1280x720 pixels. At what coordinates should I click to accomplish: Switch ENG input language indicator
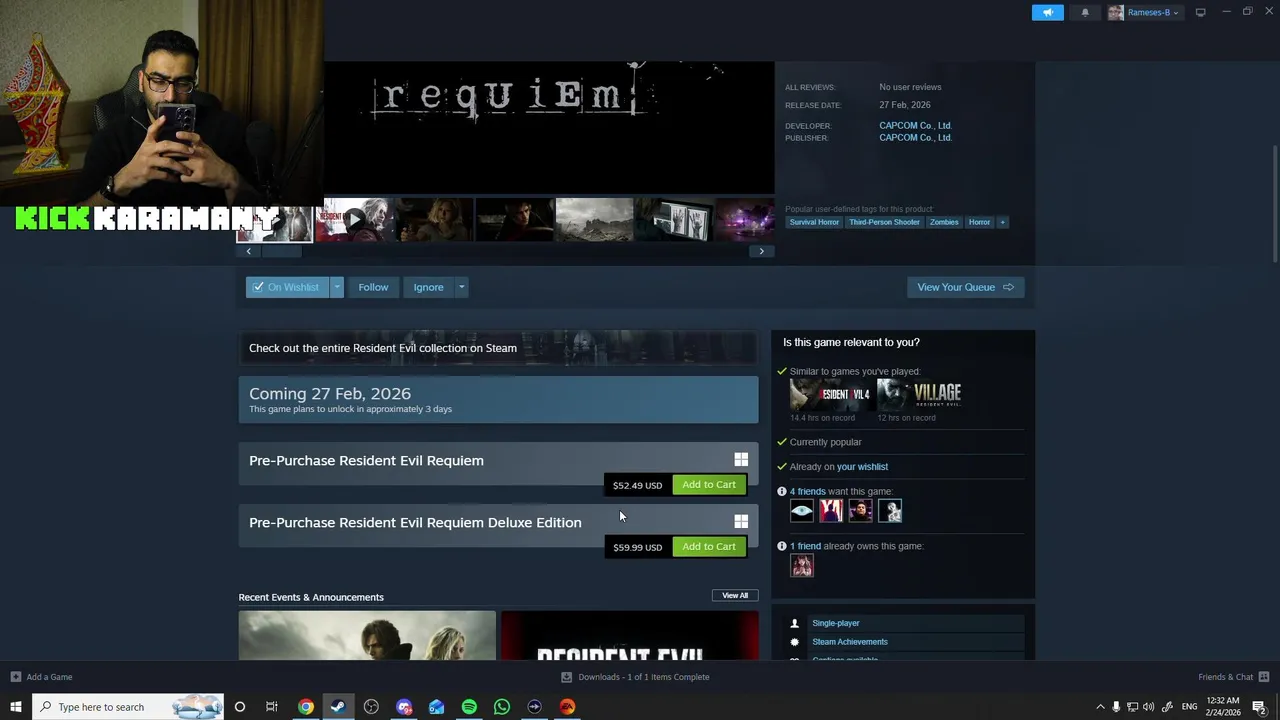1189,707
